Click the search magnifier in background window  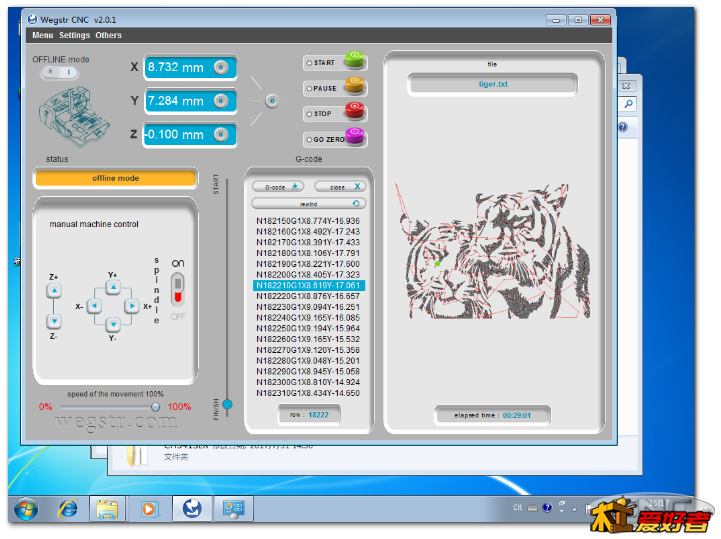(x=629, y=104)
